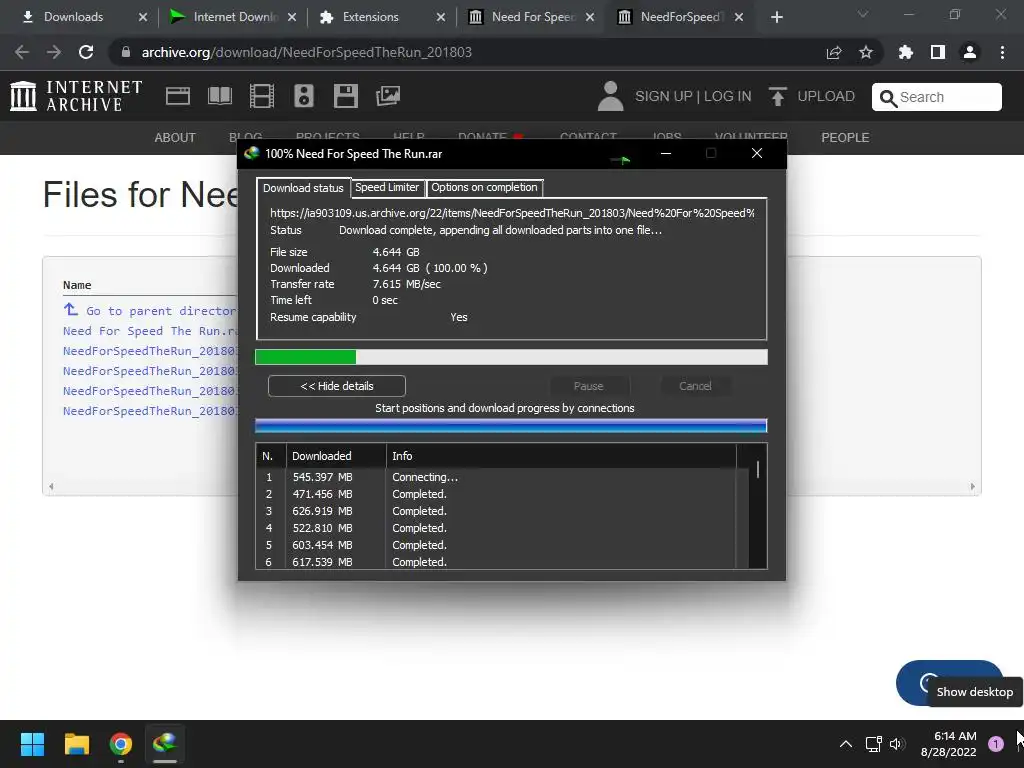The height and width of the screenshot is (768, 1024).
Task: Open Internet Archive video film icon
Action: click(x=261, y=96)
